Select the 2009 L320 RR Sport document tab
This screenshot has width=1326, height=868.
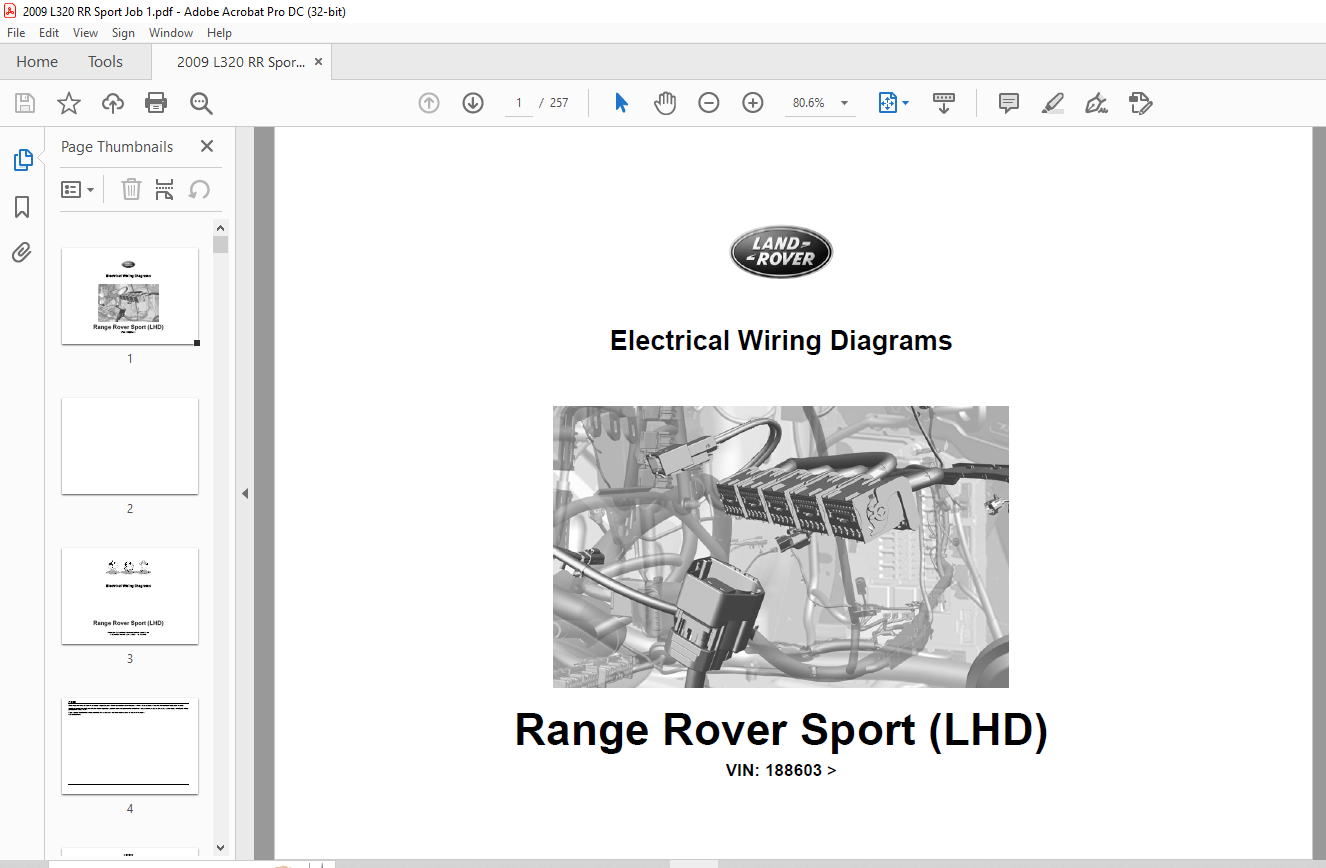241,62
